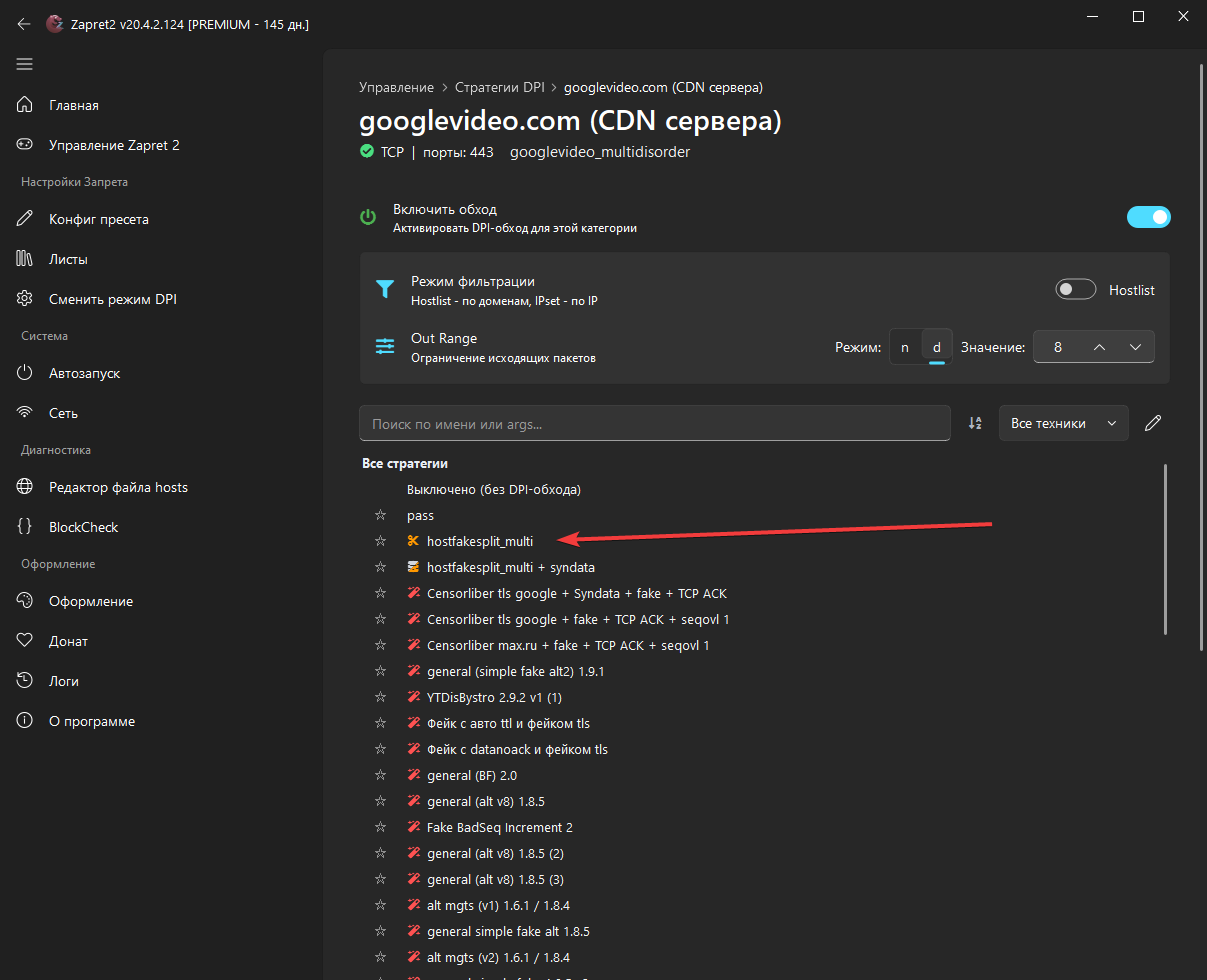
Task: View the Логи page
Action: click(63, 681)
